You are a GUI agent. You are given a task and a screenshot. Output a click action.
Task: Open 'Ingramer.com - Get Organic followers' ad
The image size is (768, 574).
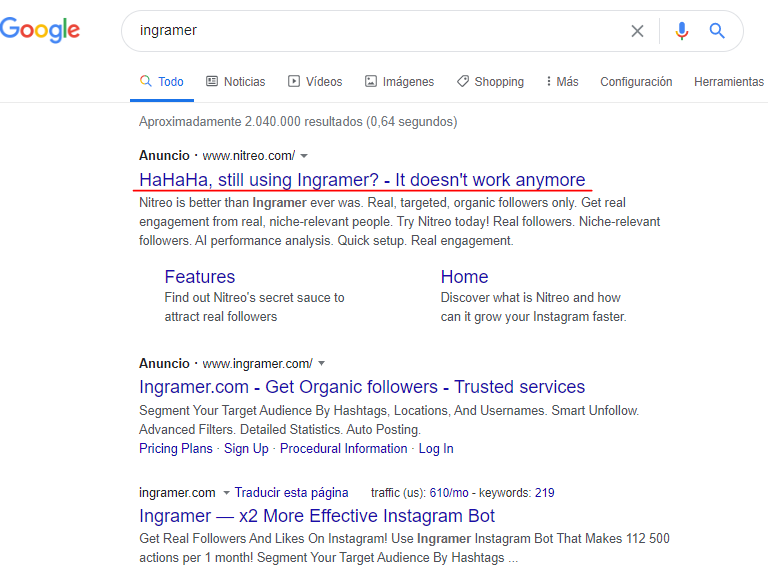(x=362, y=387)
